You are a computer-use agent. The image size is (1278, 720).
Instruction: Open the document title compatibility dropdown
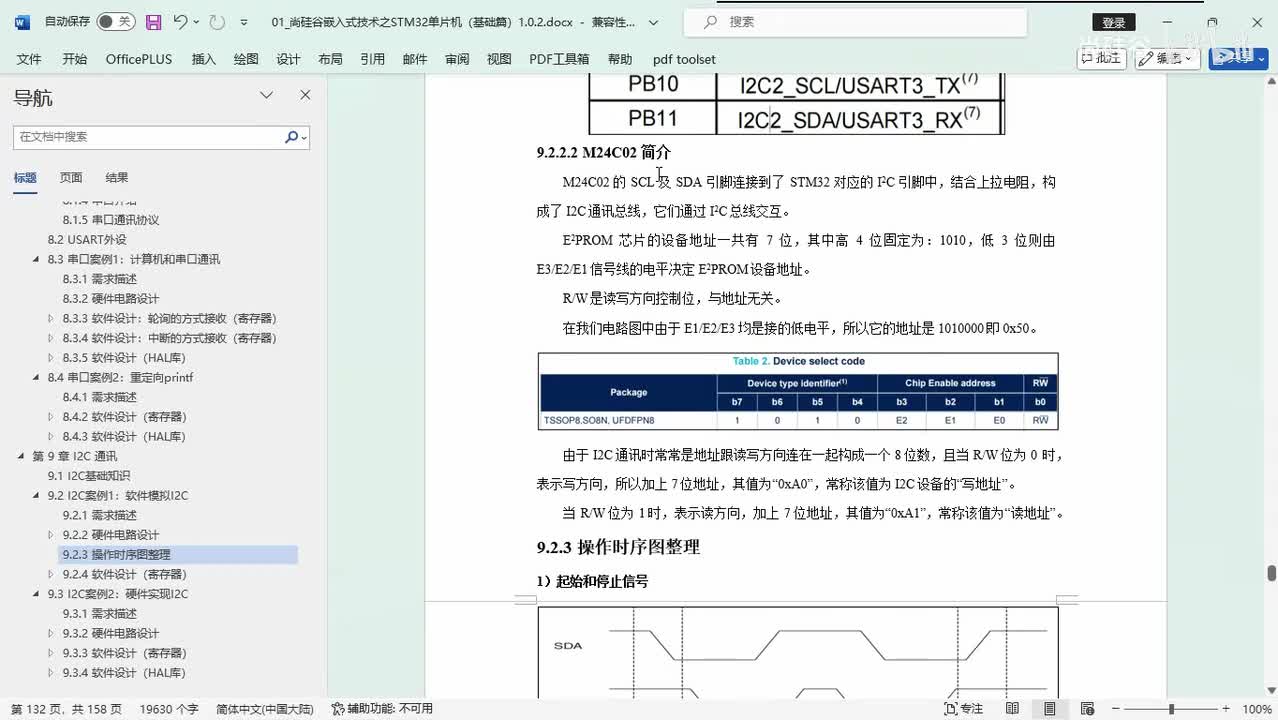click(x=653, y=22)
